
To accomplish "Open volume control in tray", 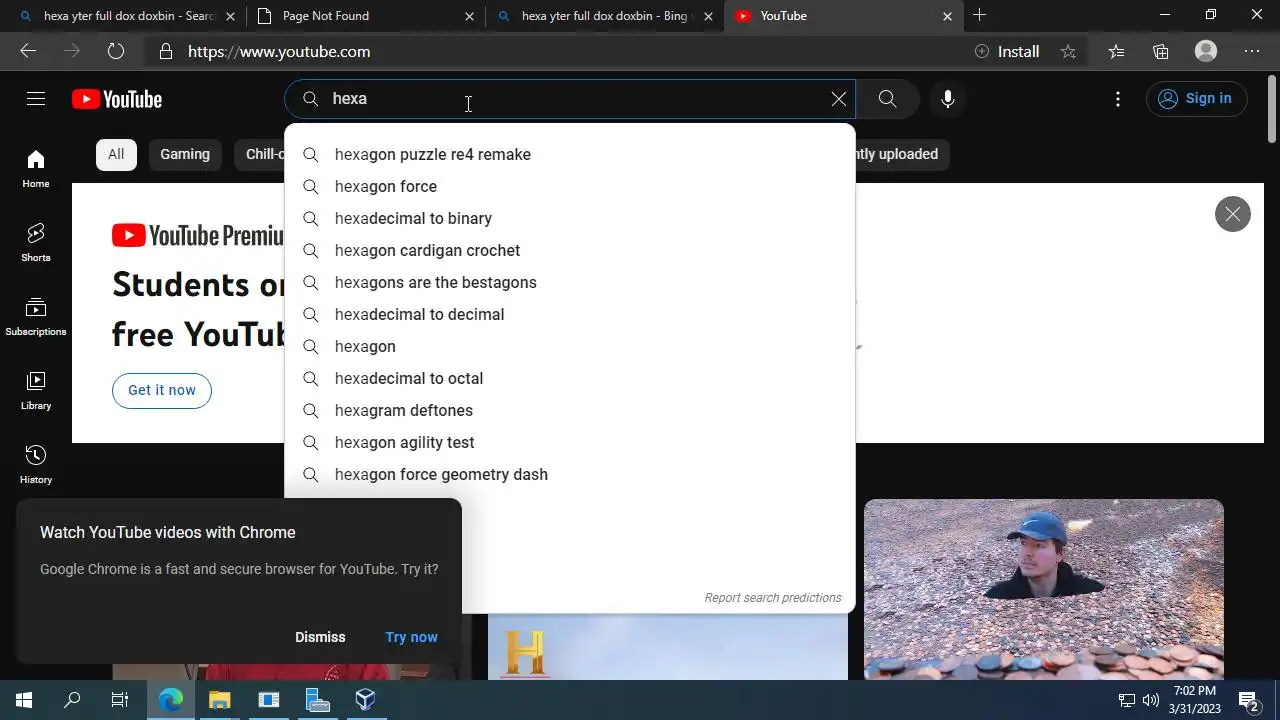I will coord(1151,700).
